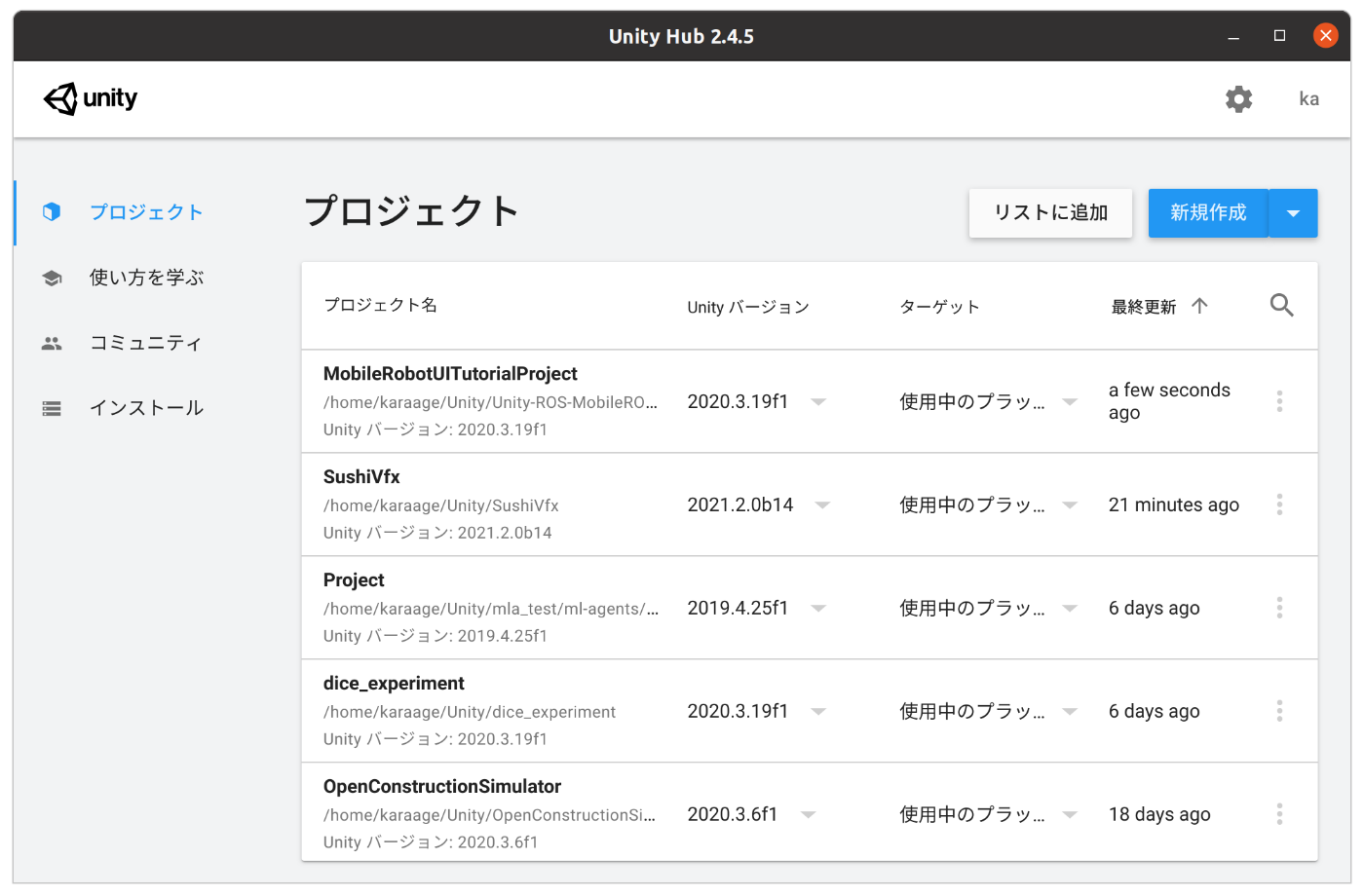This screenshot has height=896, width=1364.
Task: Open the MobileRobotUITutorialProject project
Action: click(450, 374)
